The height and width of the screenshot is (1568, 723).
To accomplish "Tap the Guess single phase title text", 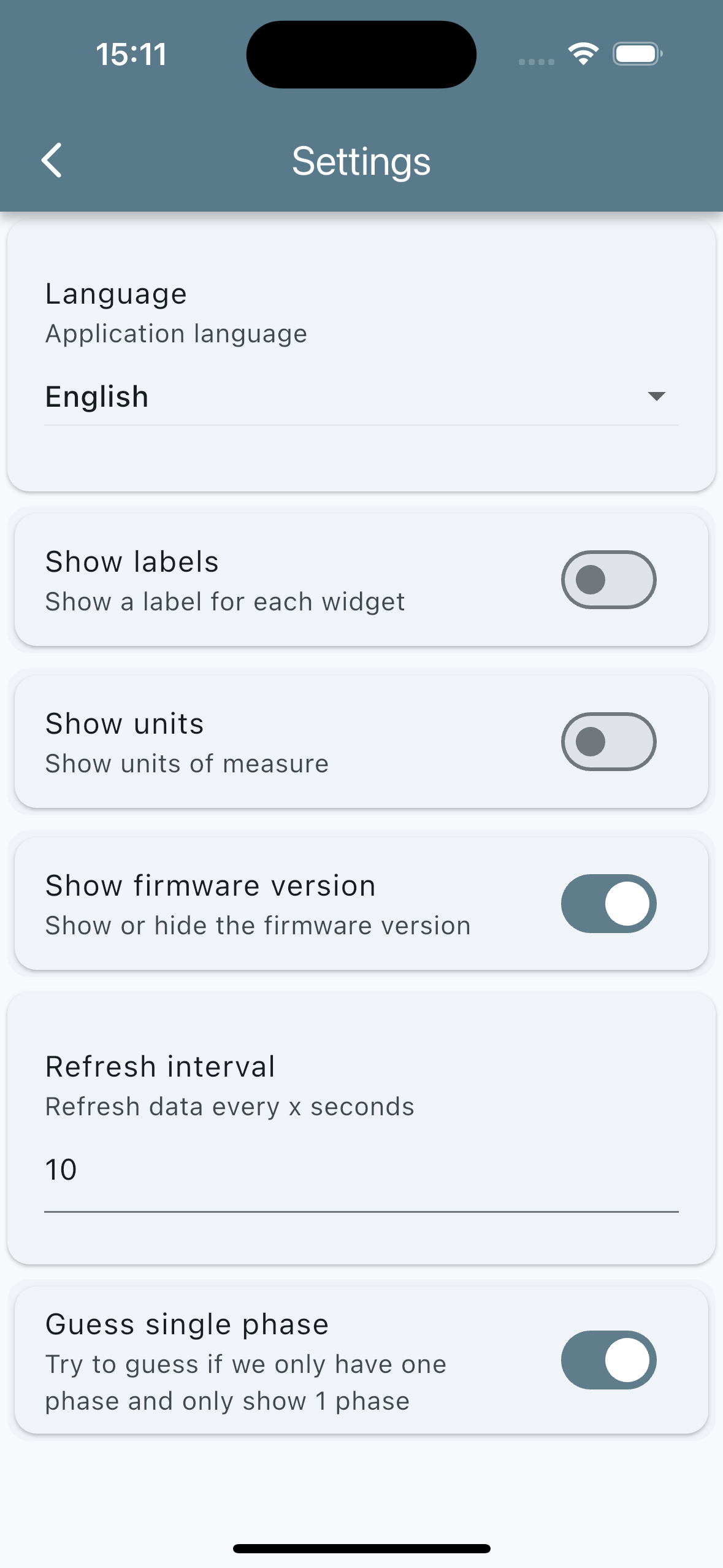I will click(187, 1324).
